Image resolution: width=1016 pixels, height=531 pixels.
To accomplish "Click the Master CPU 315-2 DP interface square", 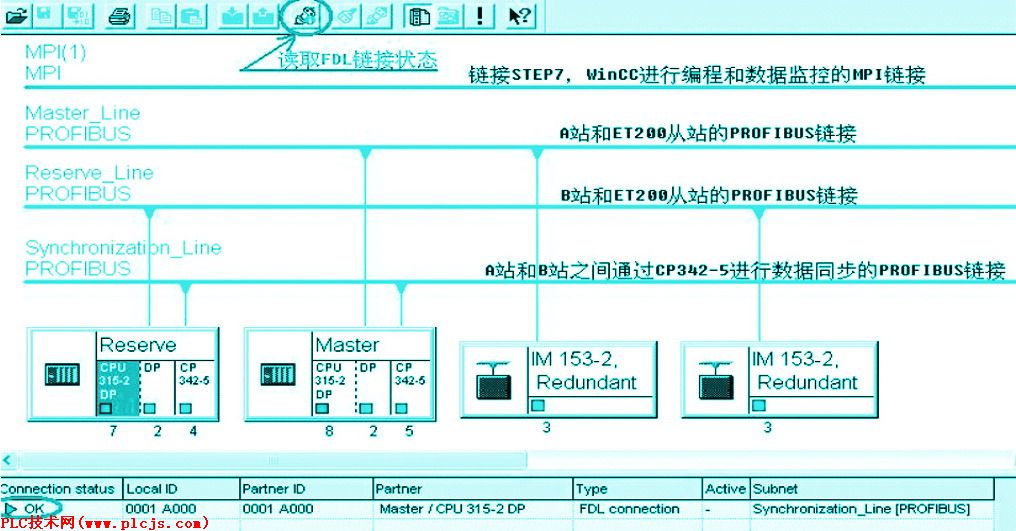I will pyautogui.click(x=321, y=408).
